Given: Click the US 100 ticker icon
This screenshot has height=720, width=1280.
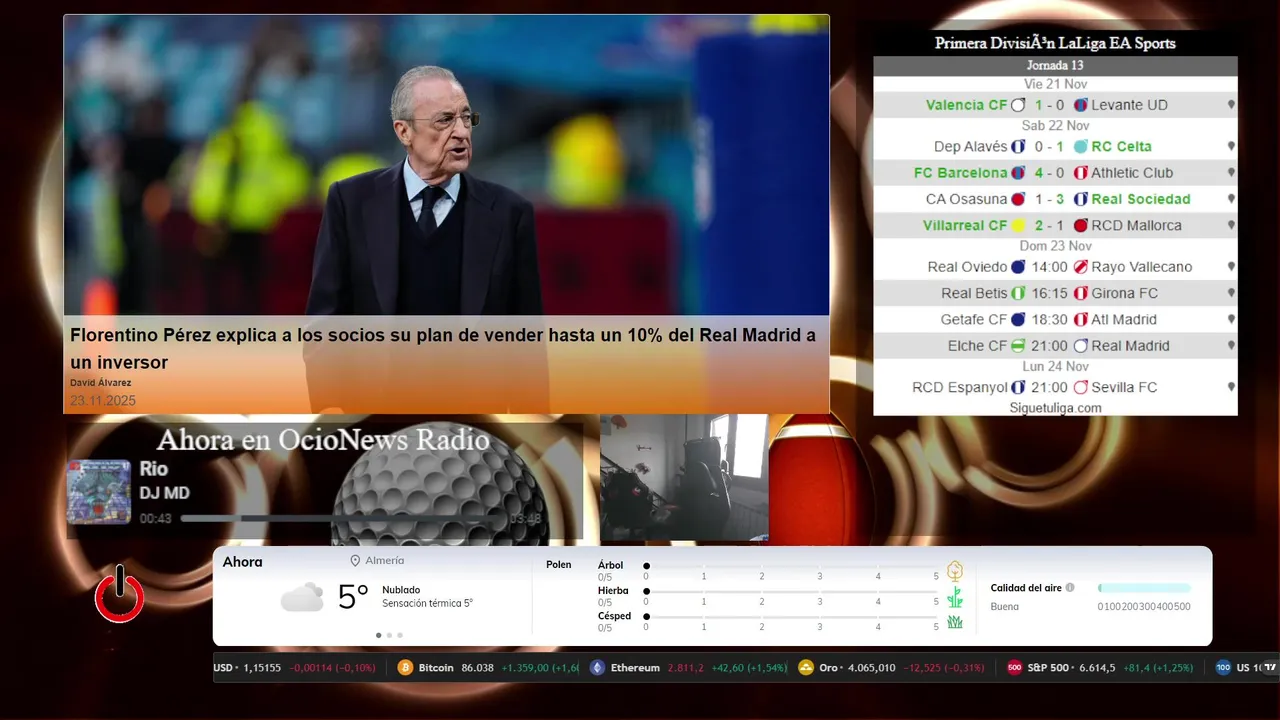Looking at the screenshot, I should pyautogui.click(x=1223, y=668).
